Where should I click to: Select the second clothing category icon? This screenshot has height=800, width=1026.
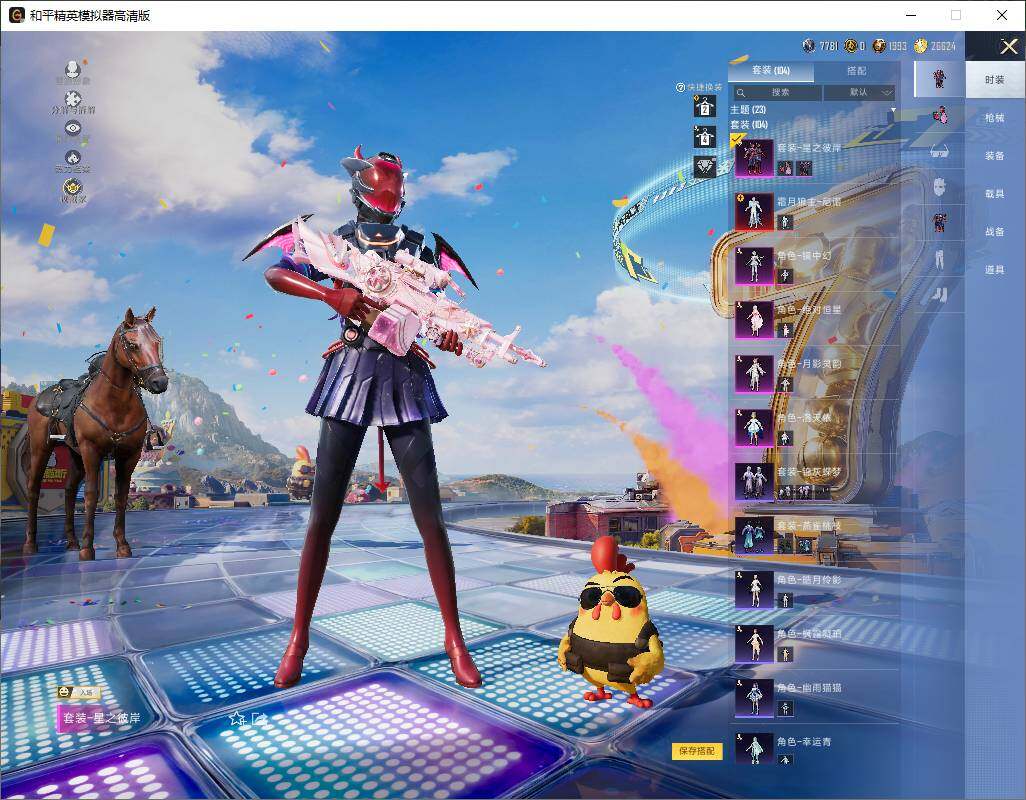[x=940, y=116]
